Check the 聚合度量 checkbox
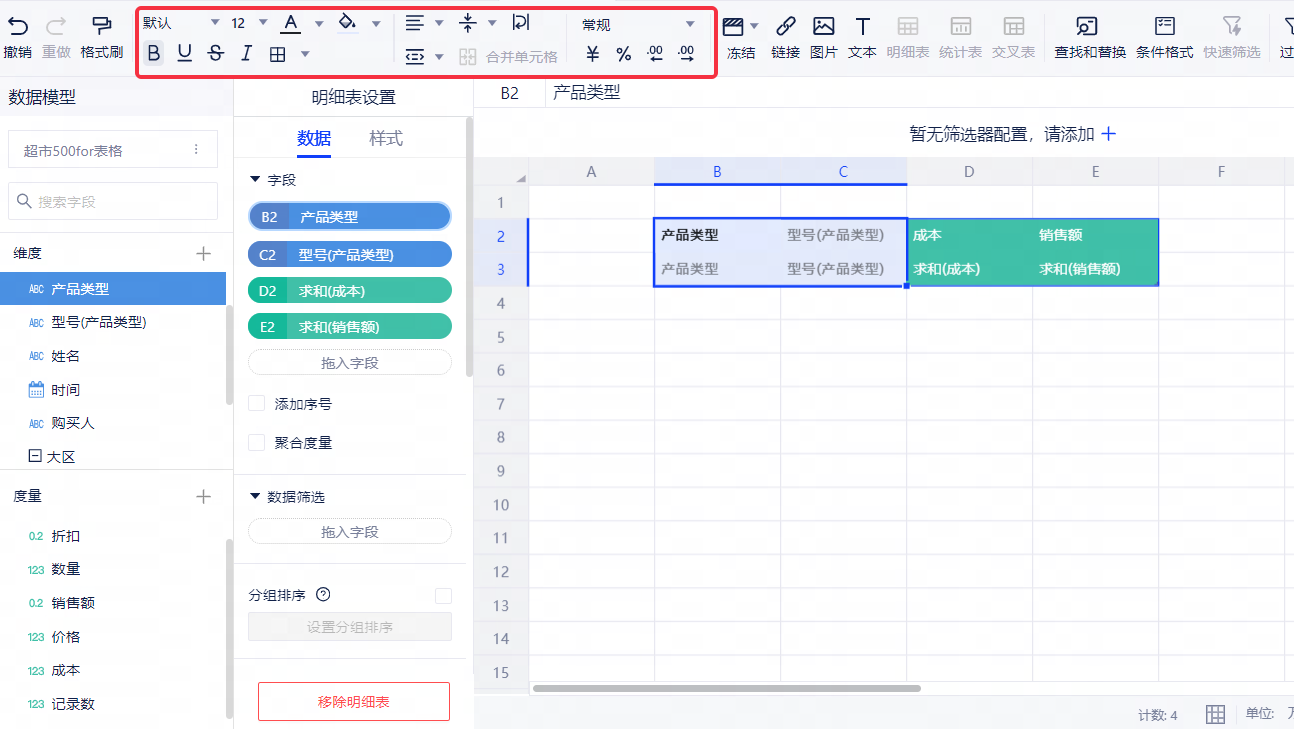 tap(257, 442)
